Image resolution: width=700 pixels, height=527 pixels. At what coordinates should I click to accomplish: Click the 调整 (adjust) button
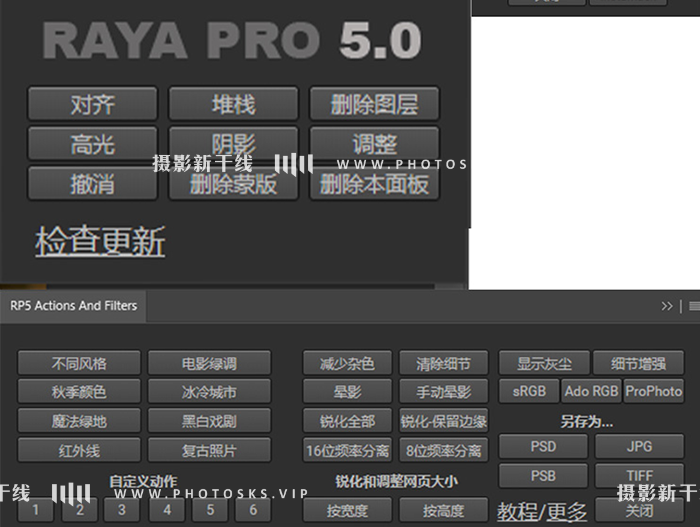pyautogui.click(x=375, y=144)
